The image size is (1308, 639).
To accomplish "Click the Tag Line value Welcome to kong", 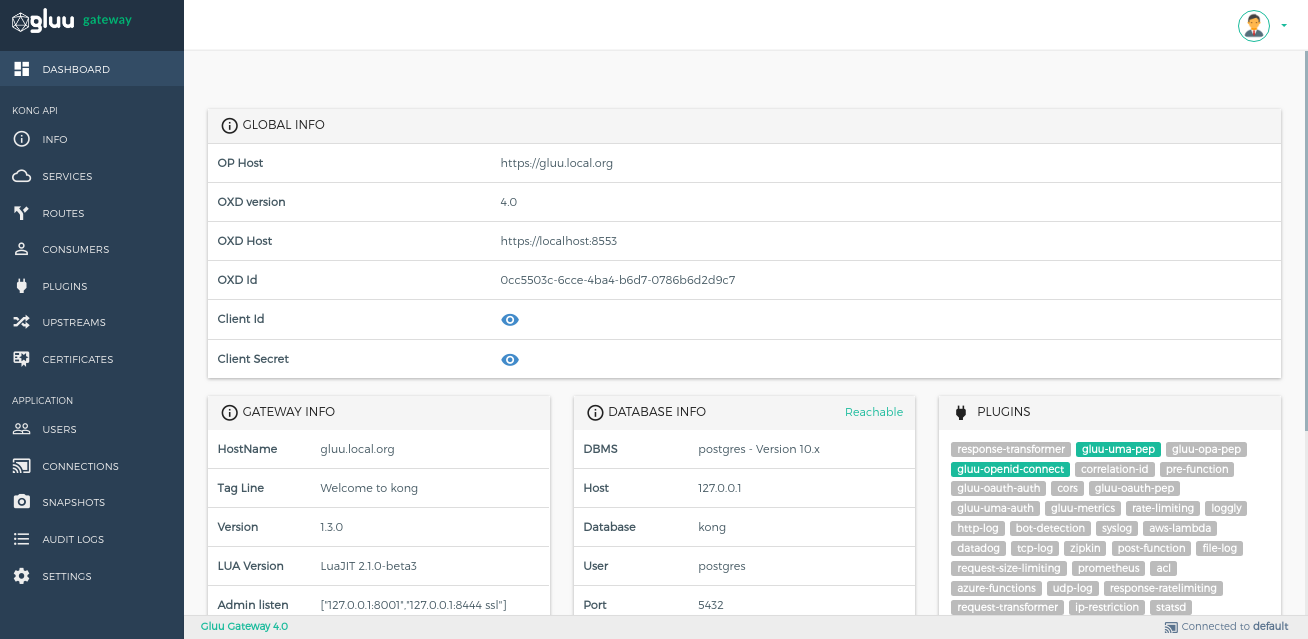I will (369, 488).
